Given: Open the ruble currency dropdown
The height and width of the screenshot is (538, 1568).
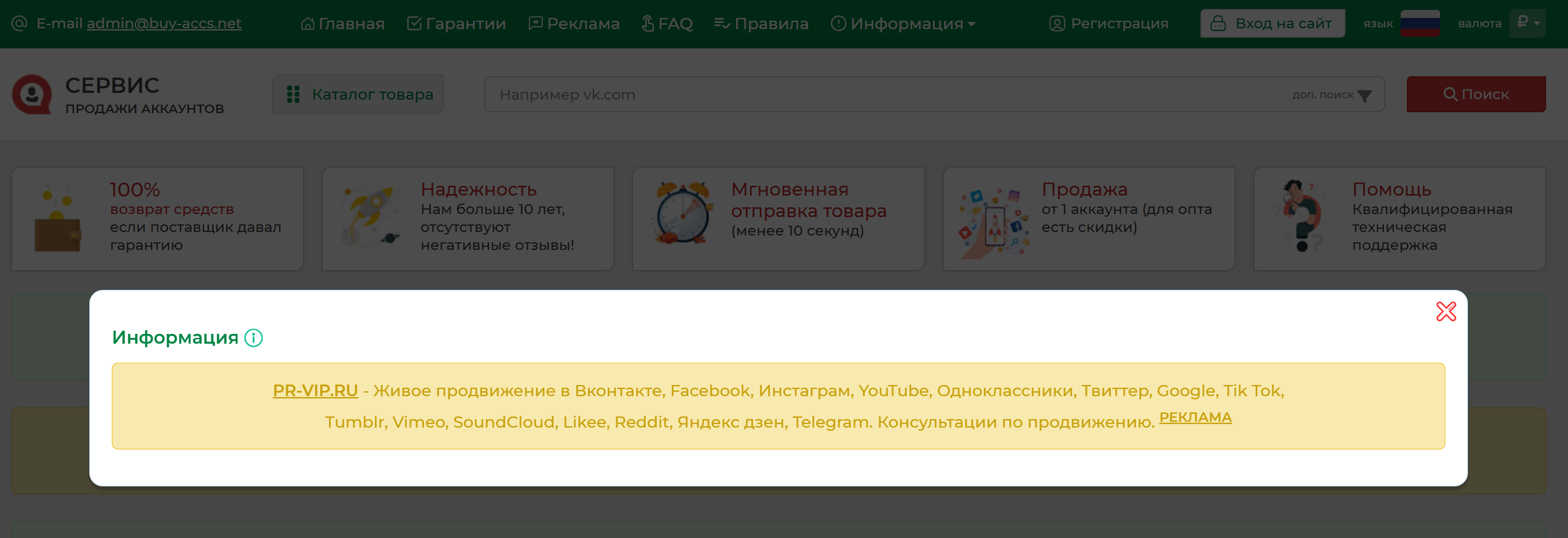Looking at the screenshot, I should click(1527, 23).
